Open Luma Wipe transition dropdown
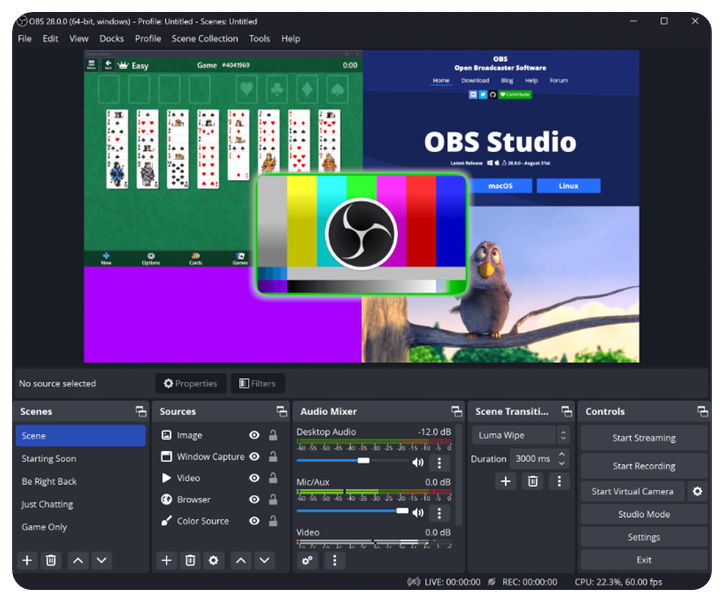 (x=521, y=435)
